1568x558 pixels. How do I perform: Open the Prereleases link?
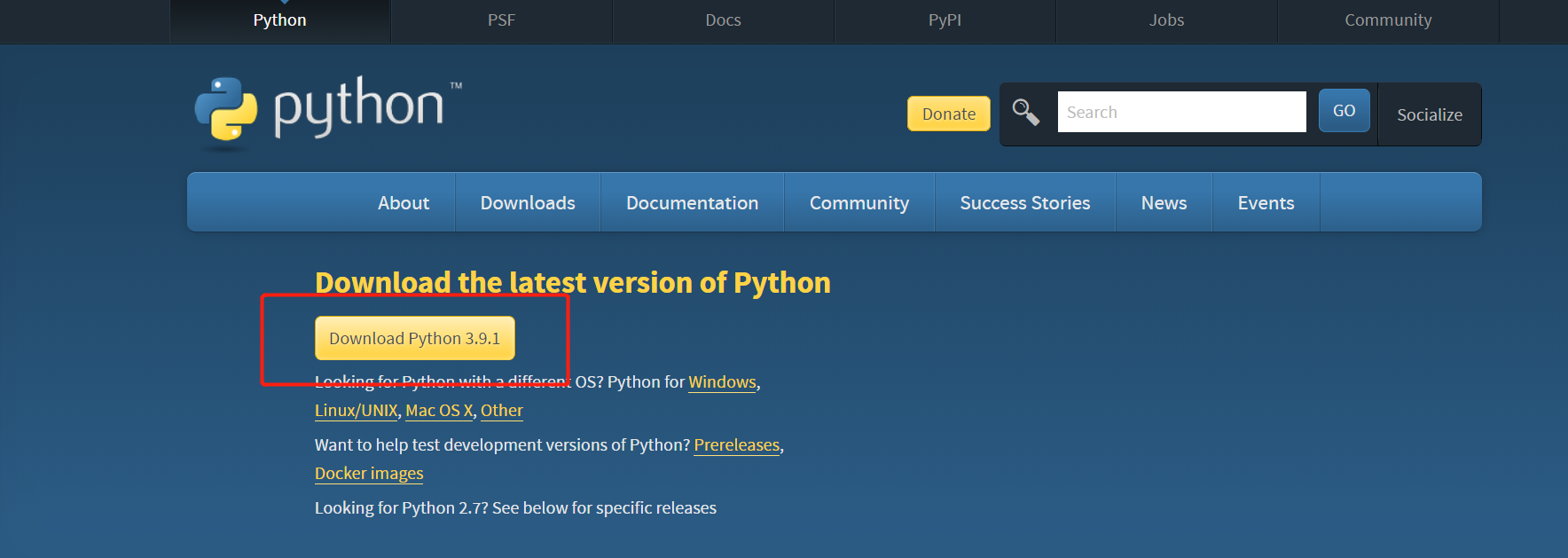coord(737,445)
